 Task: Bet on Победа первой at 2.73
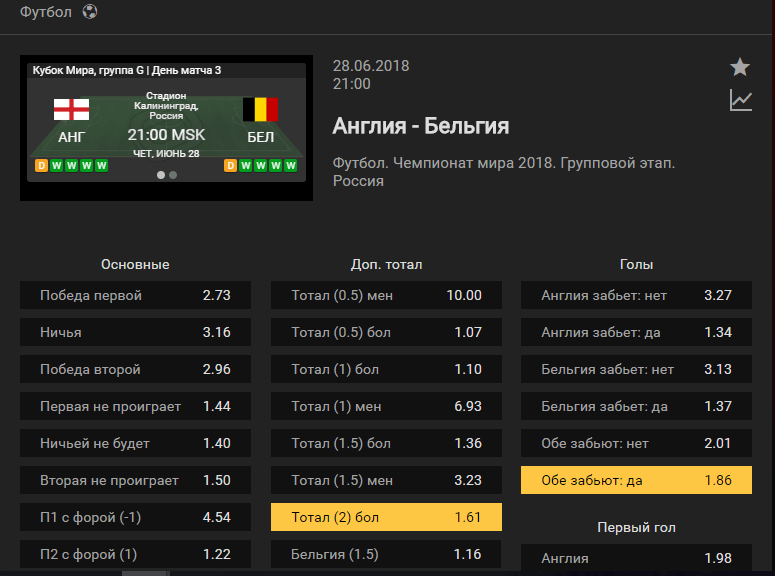(x=135, y=295)
